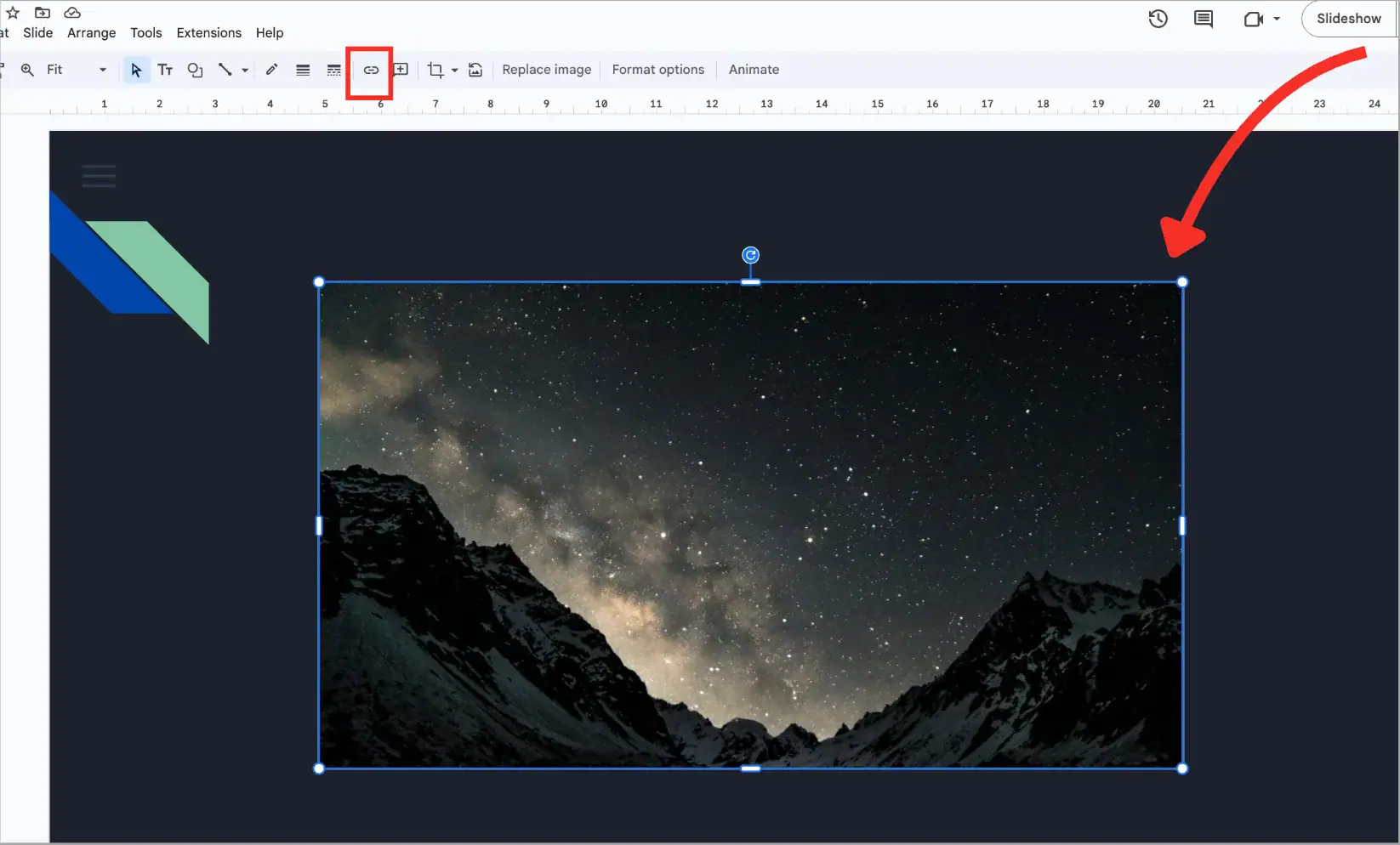Open Format options panel
The height and width of the screenshot is (845, 1400).
coord(658,70)
